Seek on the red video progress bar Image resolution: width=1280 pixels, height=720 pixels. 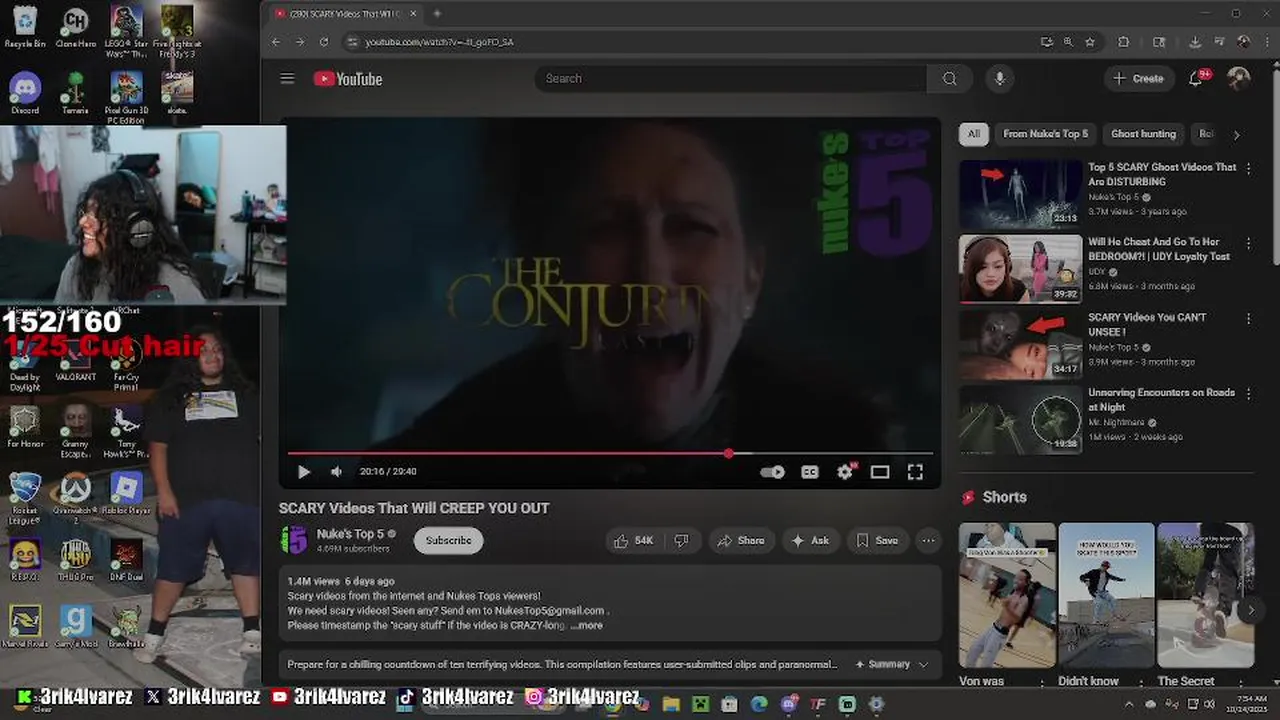(610, 453)
